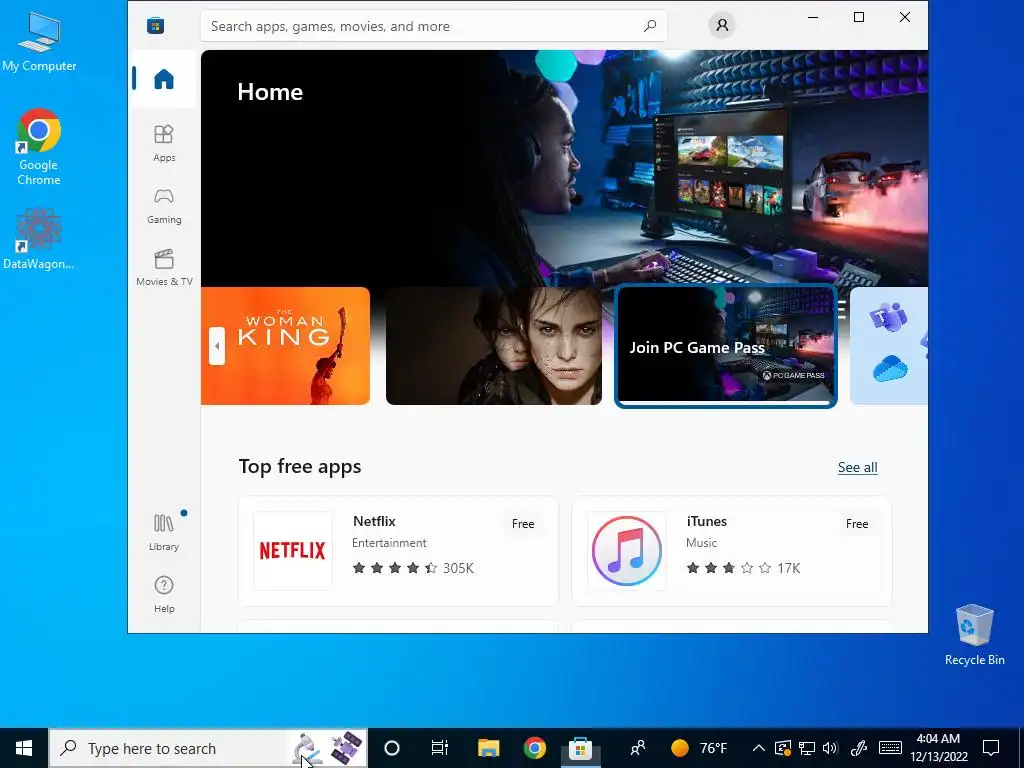Click Netflix star rating 305K
This screenshot has width=1024, height=768.
pos(413,568)
